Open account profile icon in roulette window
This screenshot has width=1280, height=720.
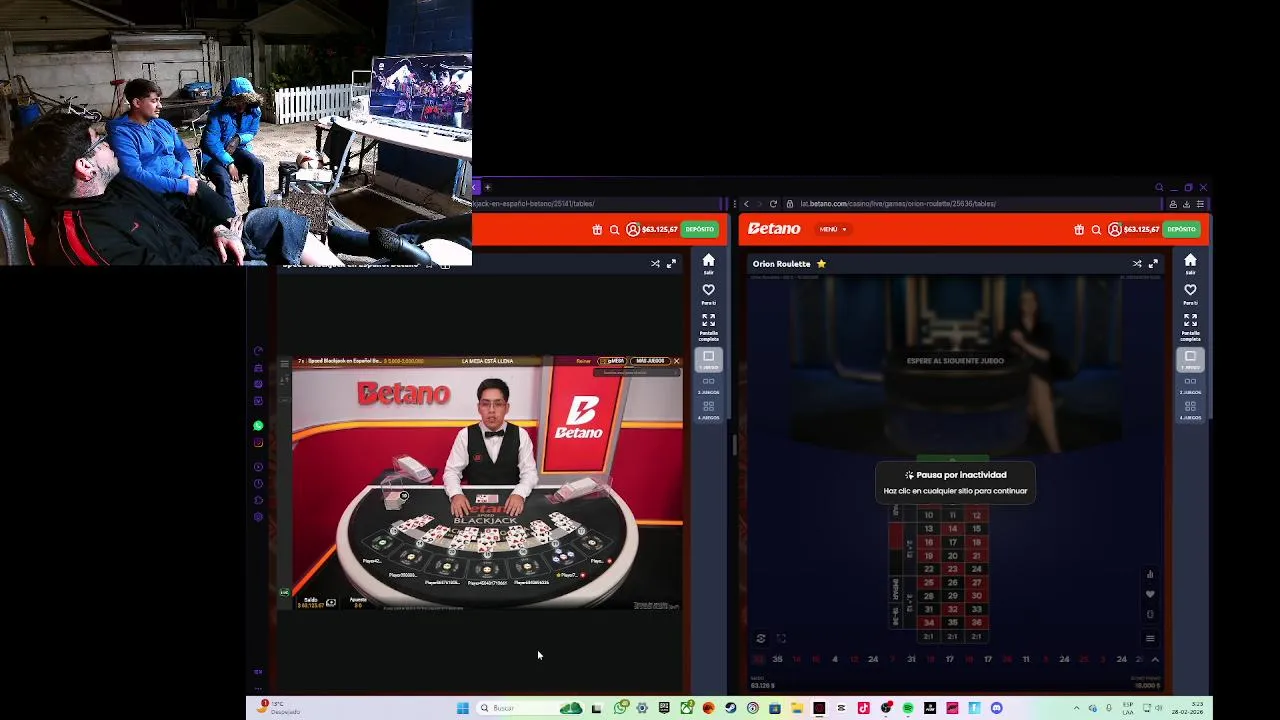(1114, 230)
